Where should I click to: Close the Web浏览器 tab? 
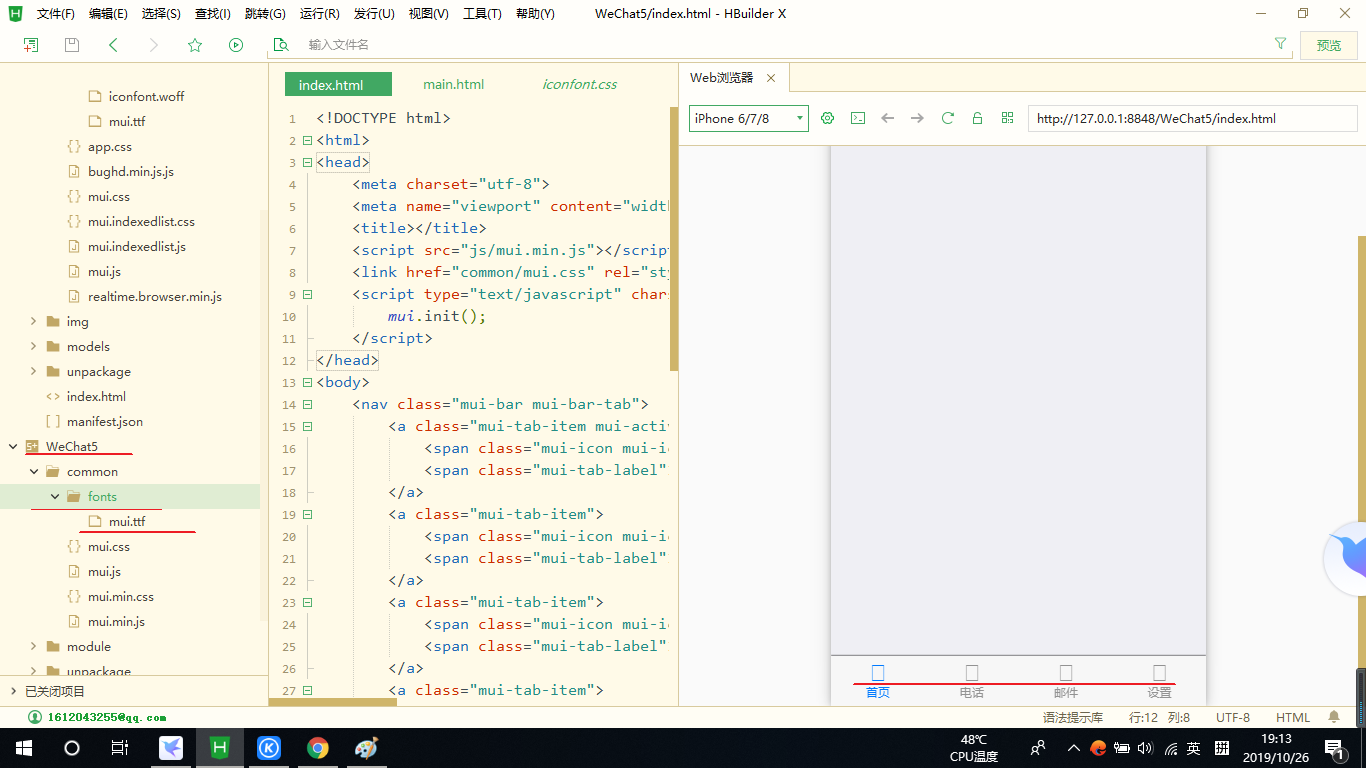[771, 78]
